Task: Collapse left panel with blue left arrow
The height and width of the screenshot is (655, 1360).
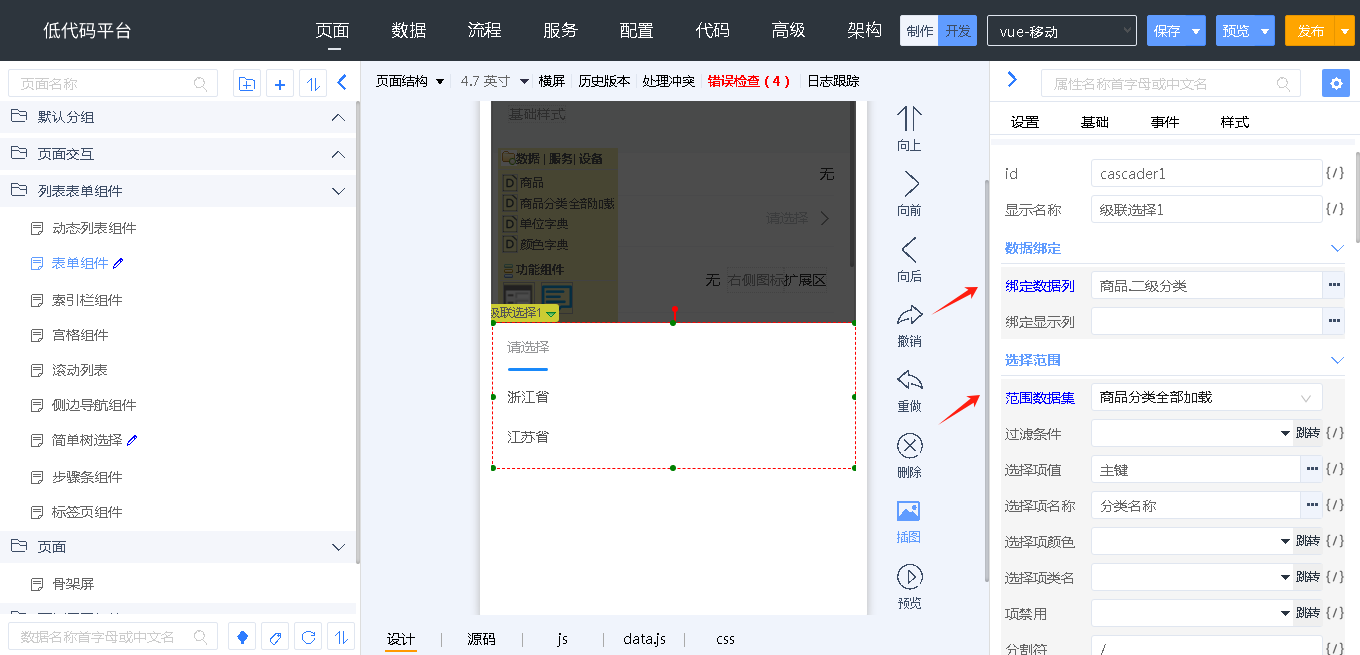Action: [x=342, y=83]
